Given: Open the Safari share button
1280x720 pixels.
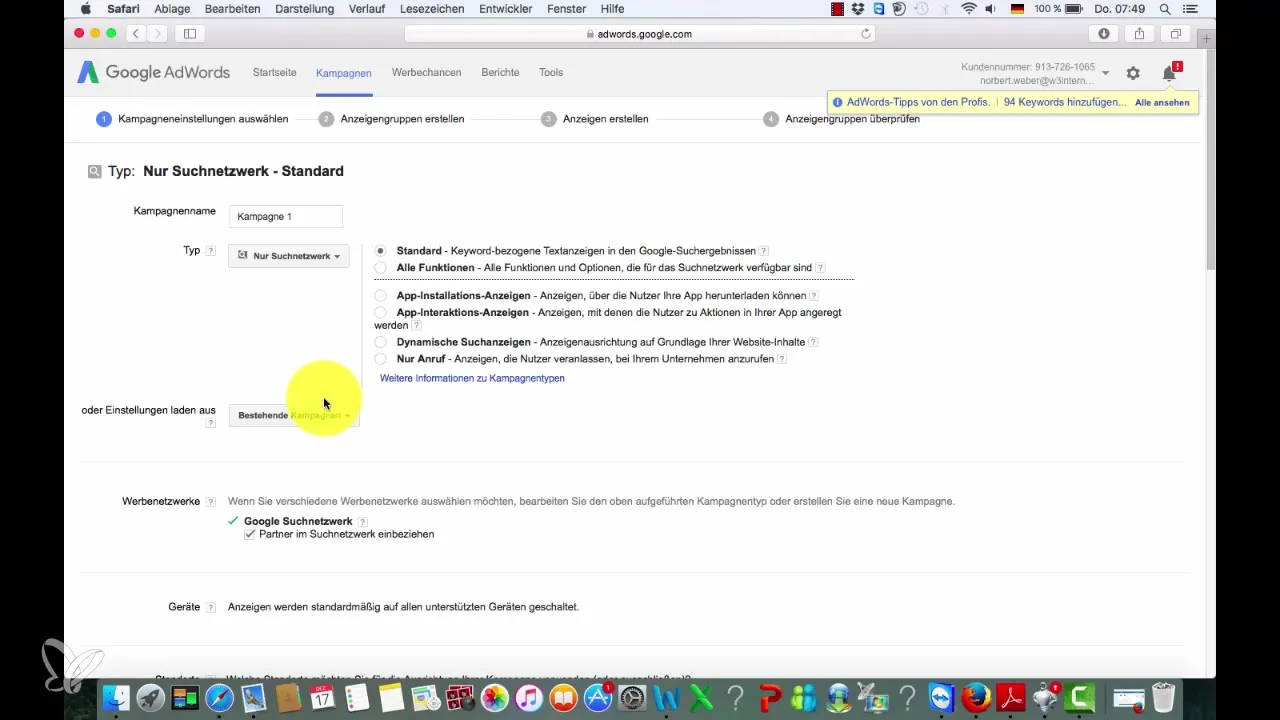Looking at the screenshot, I should [x=1139, y=34].
